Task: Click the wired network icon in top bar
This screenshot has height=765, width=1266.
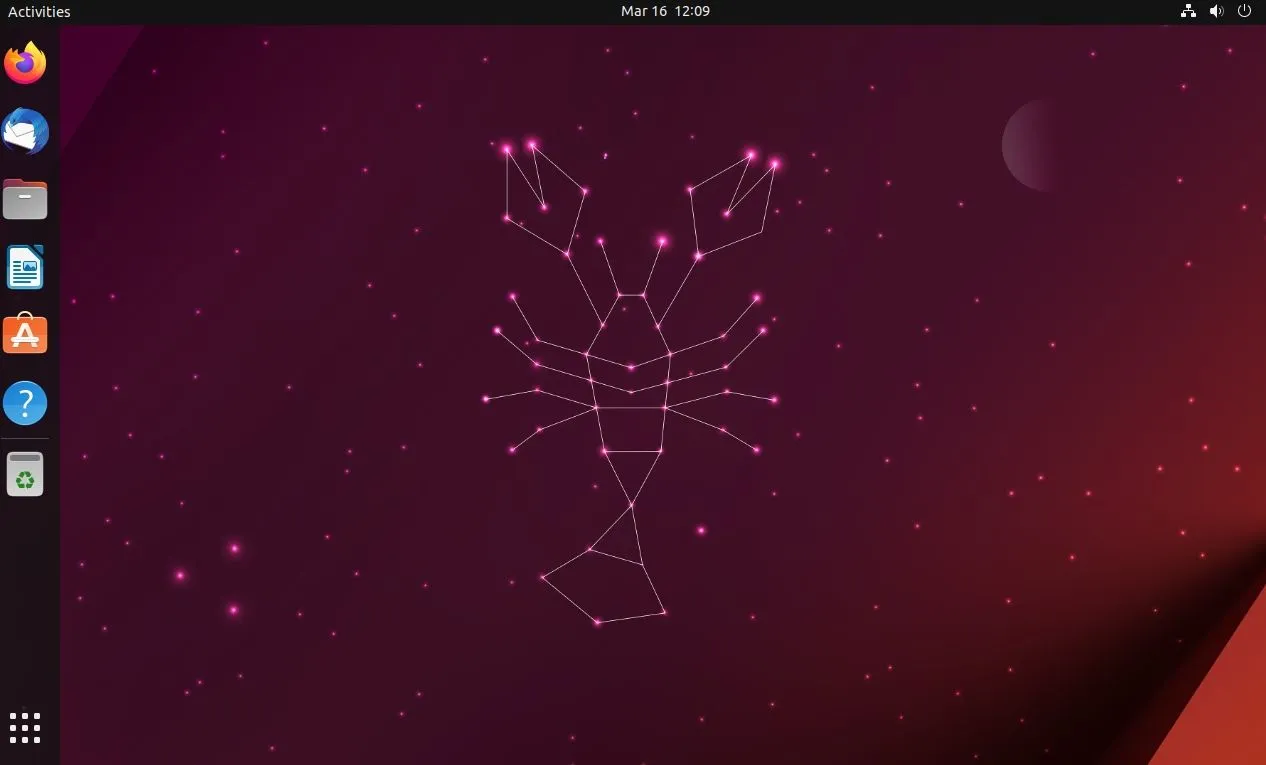Action: click(1188, 11)
